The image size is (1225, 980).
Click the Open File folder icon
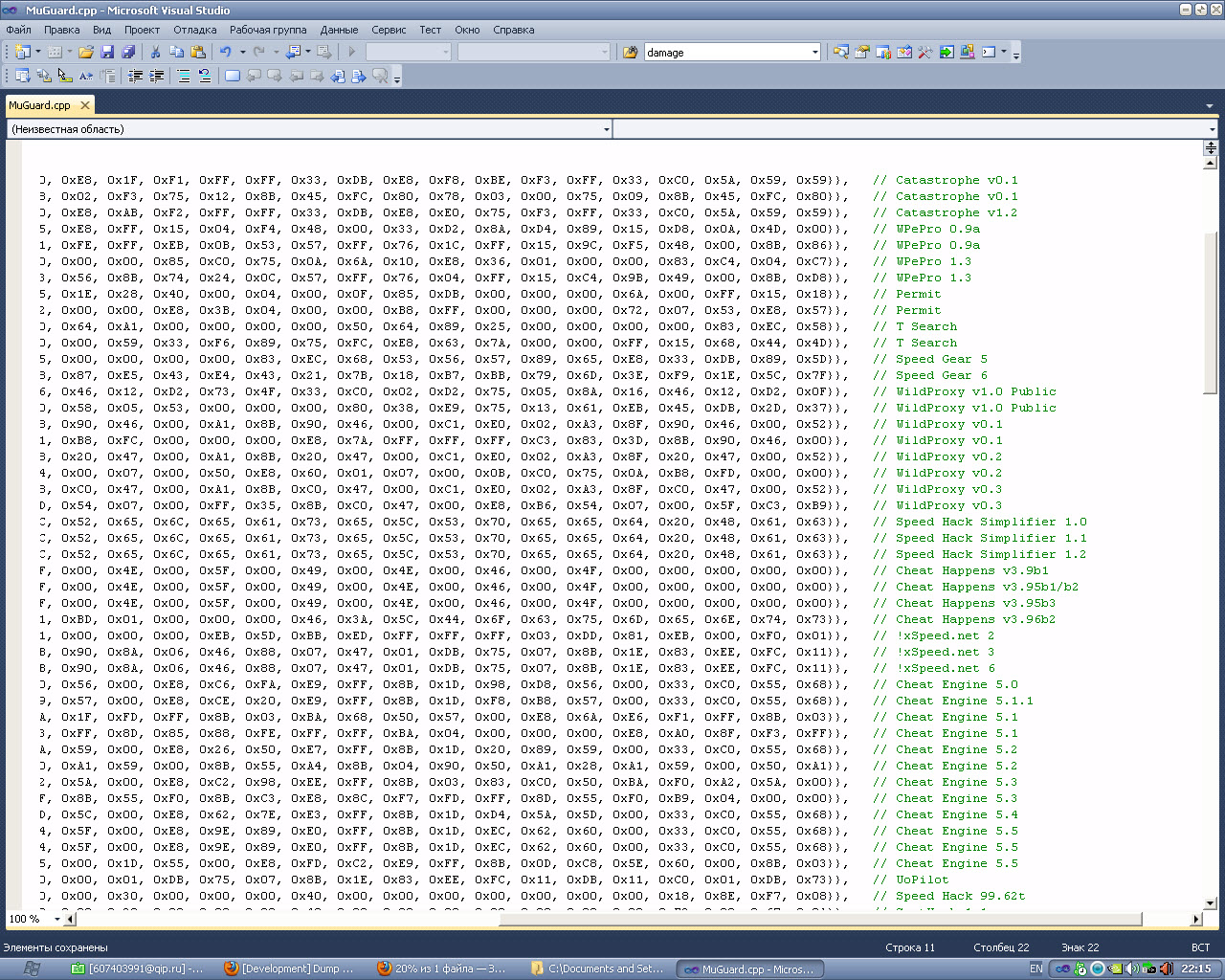pyautogui.click(x=86, y=52)
